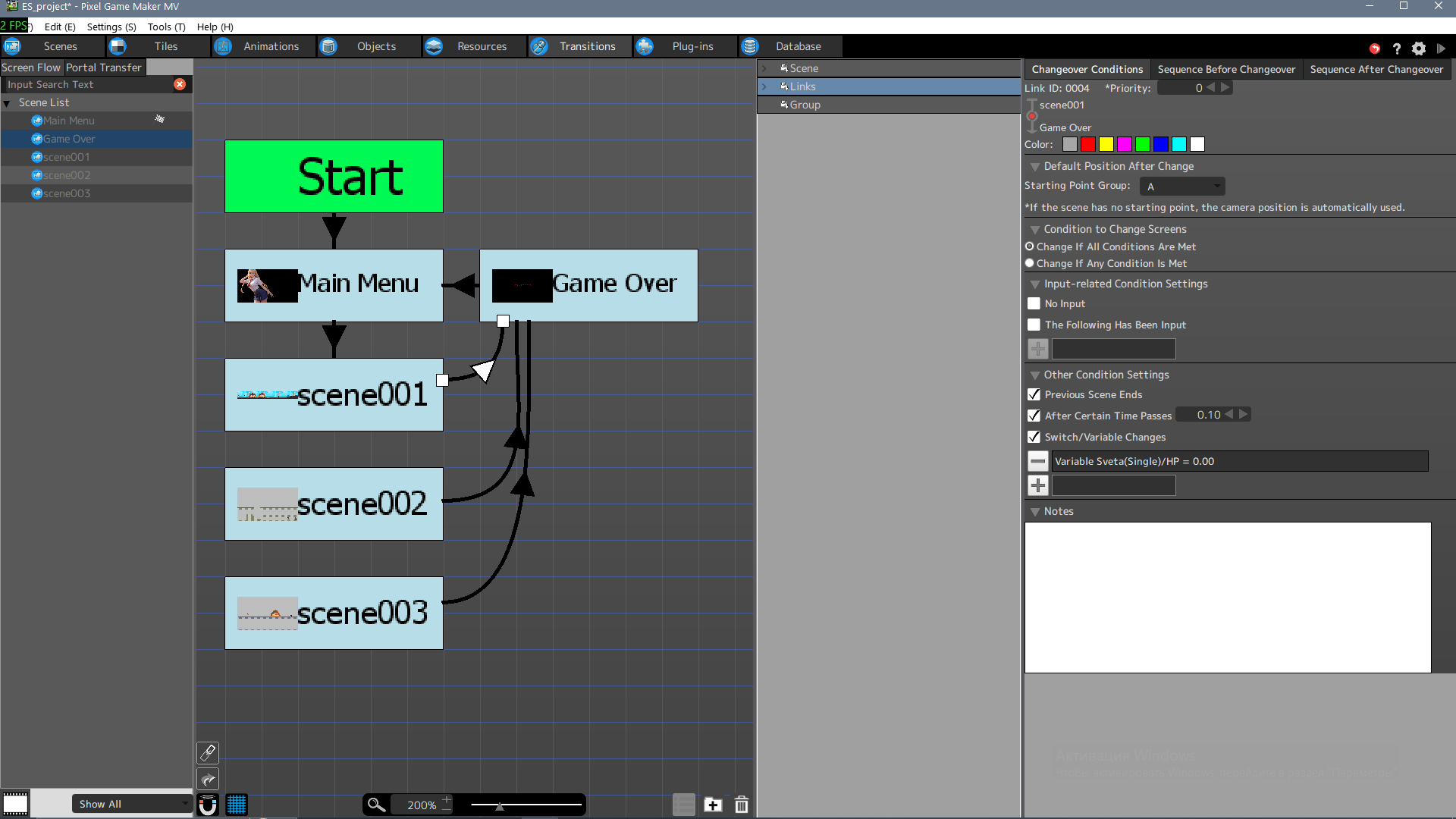The image size is (1456, 819).
Task: Pick the red color swatch
Action: pos(1088,144)
